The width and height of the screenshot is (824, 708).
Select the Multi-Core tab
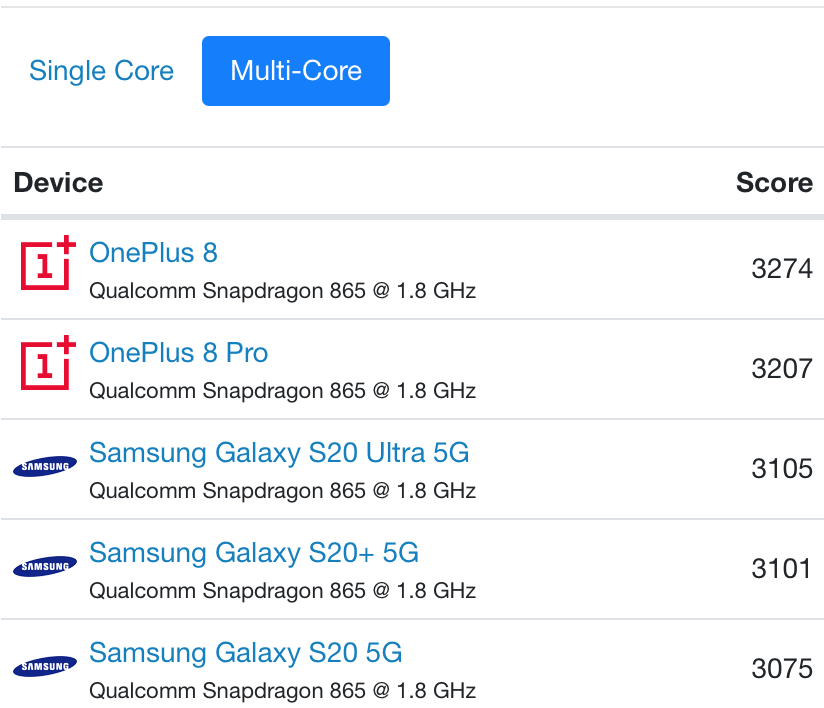pos(296,71)
